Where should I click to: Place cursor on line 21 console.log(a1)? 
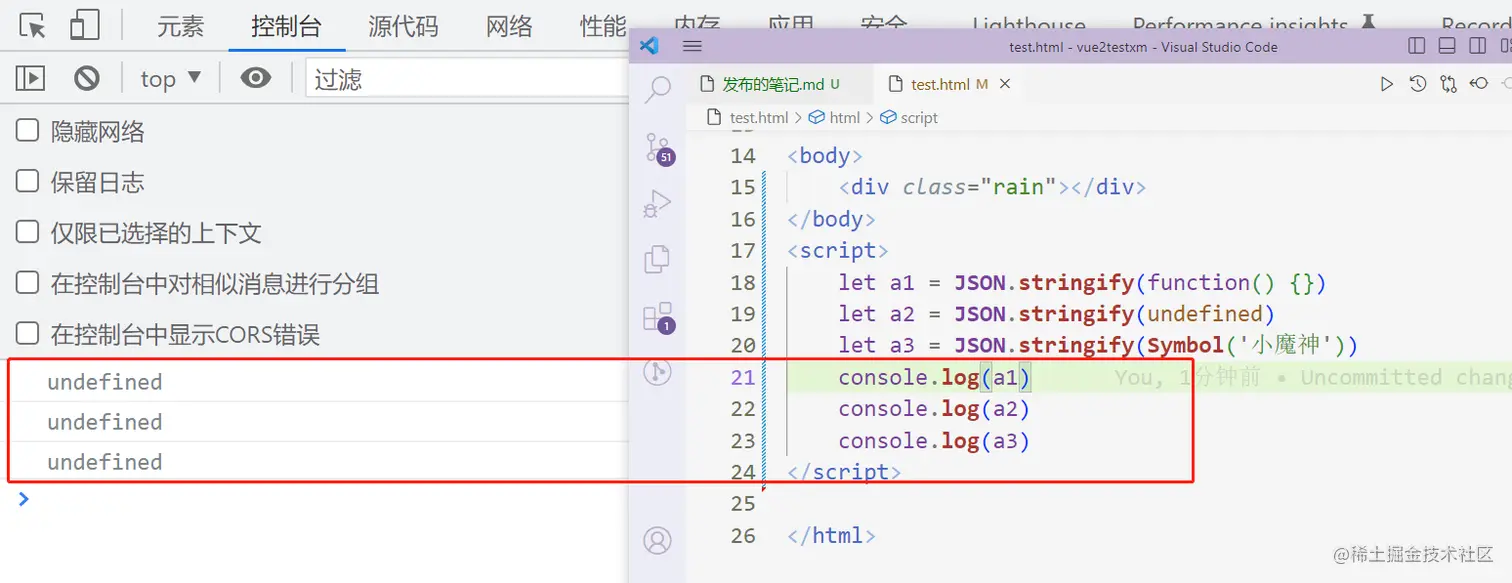934,377
